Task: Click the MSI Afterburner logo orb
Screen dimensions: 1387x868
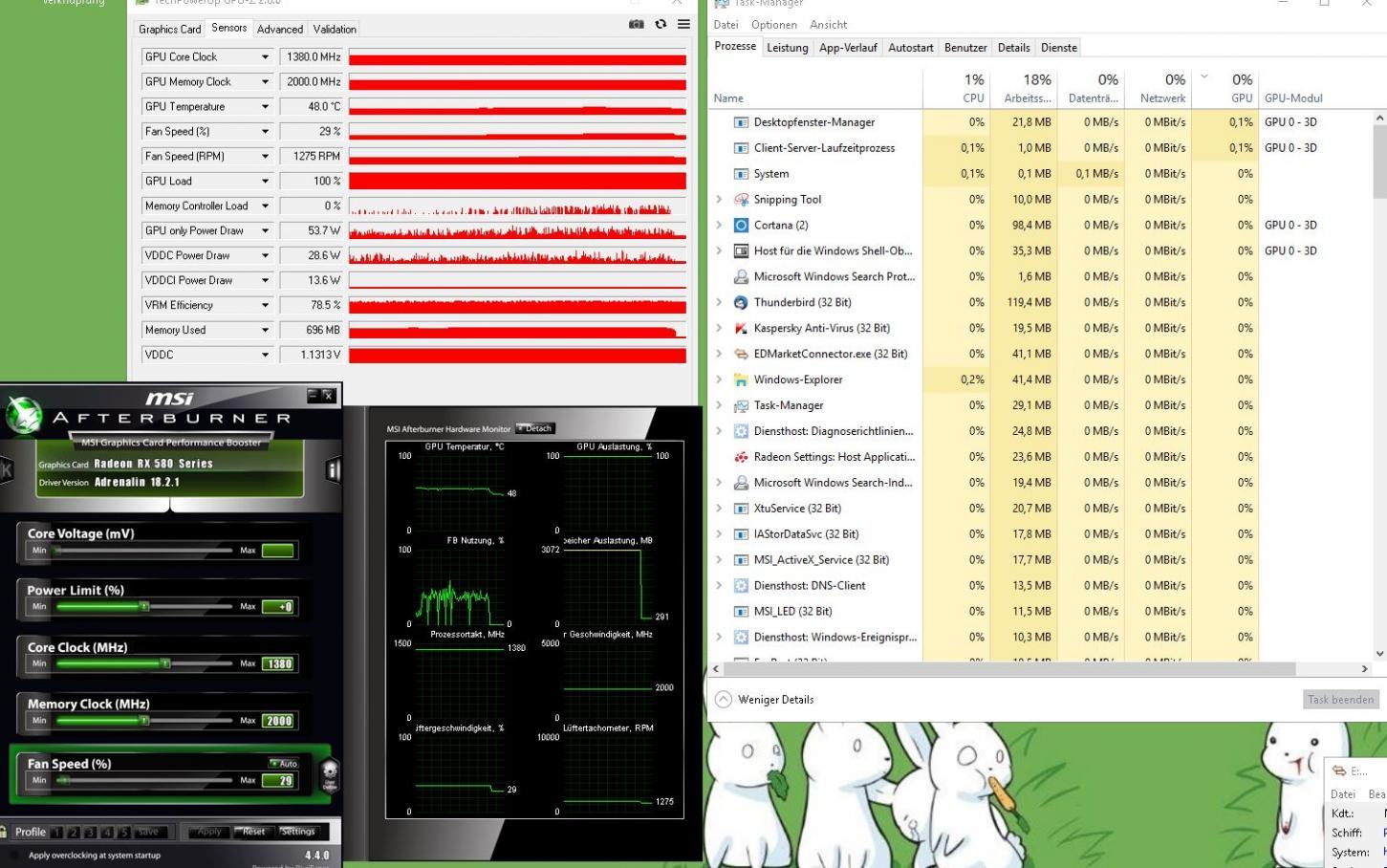Action: [22, 417]
